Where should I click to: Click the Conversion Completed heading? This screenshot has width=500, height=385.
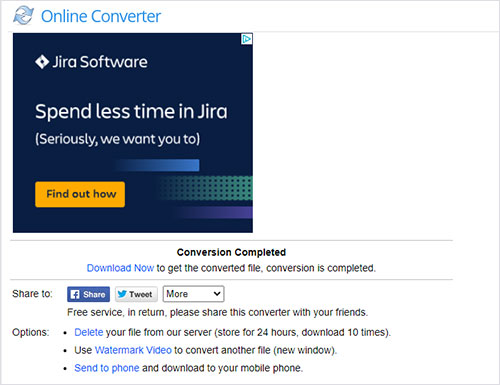pos(231,252)
